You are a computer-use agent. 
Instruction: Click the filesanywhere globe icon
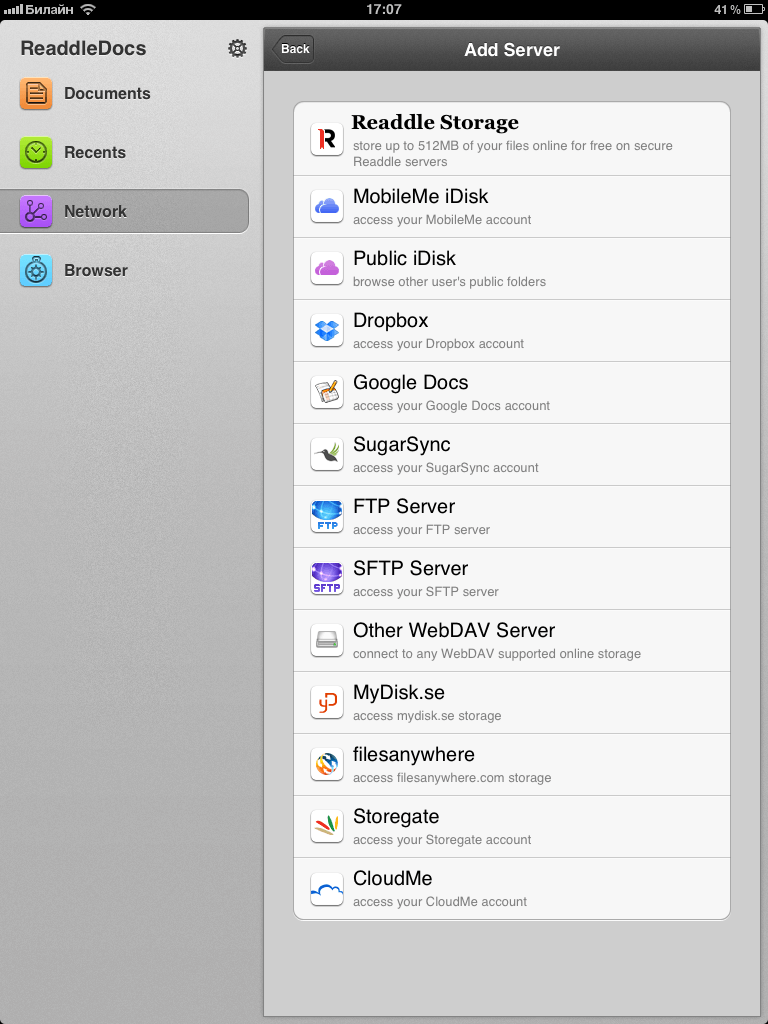coord(327,765)
